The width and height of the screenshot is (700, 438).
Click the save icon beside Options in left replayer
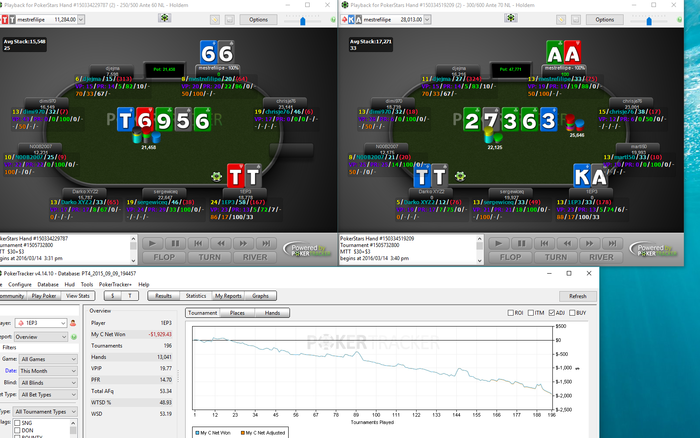tap(229, 20)
